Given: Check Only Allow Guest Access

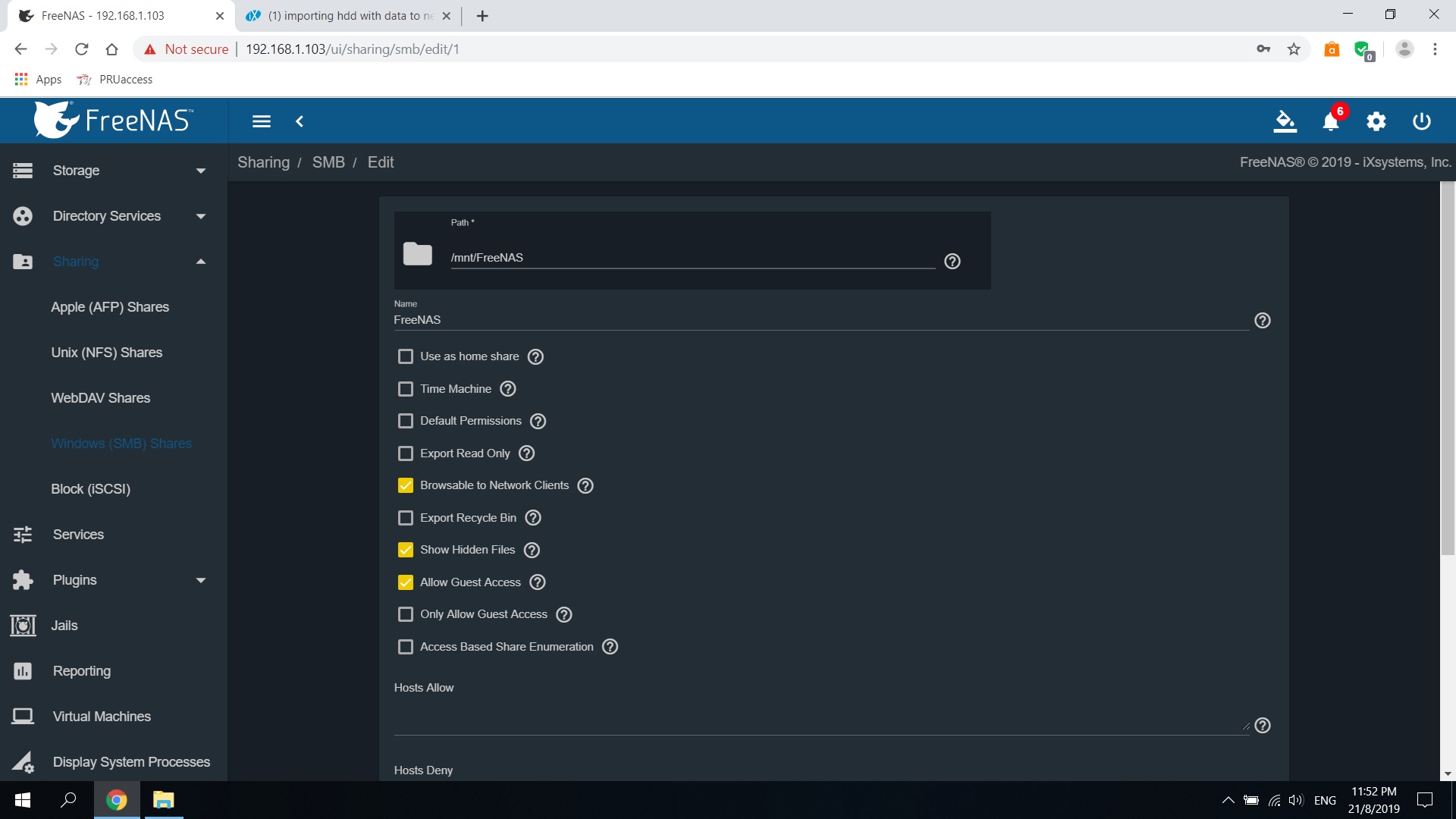Looking at the screenshot, I should (x=406, y=614).
